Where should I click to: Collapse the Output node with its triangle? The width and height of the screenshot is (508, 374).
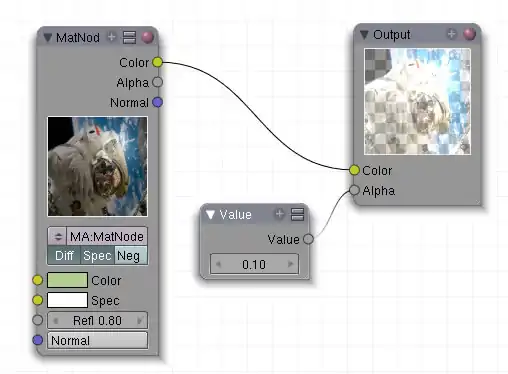364,35
